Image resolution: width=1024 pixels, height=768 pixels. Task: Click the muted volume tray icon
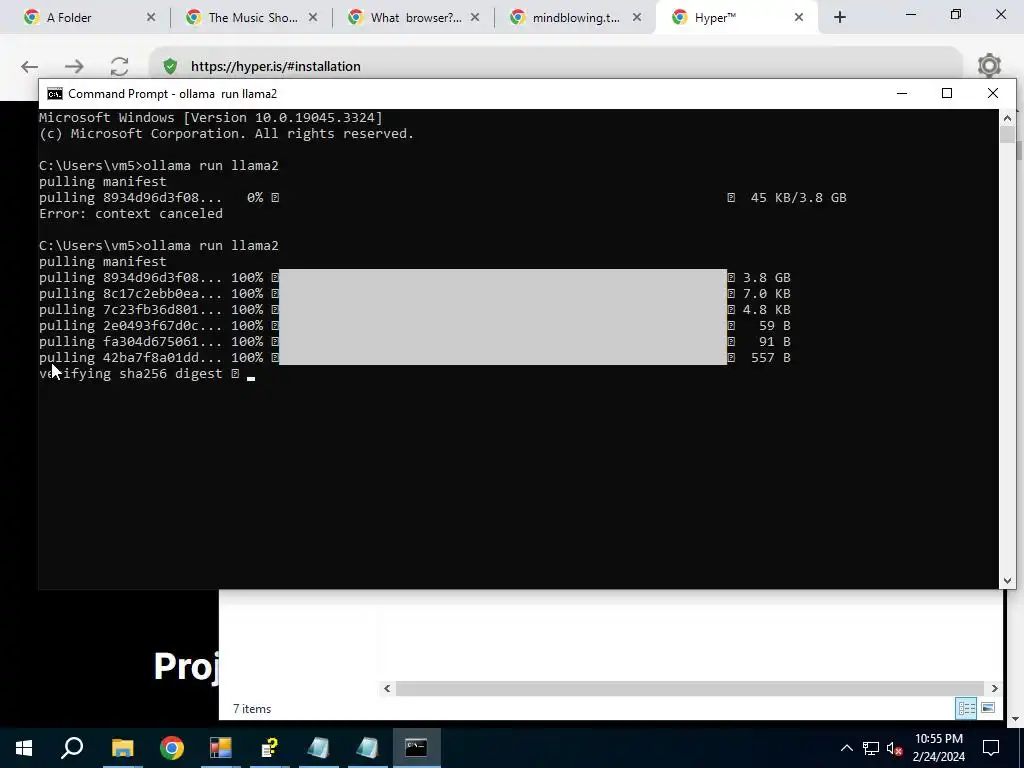895,748
